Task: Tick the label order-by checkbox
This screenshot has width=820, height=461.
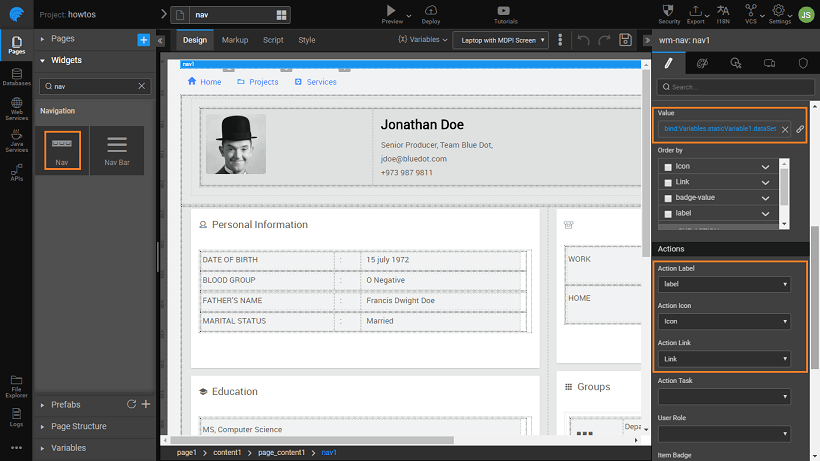Action: [667, 214]
